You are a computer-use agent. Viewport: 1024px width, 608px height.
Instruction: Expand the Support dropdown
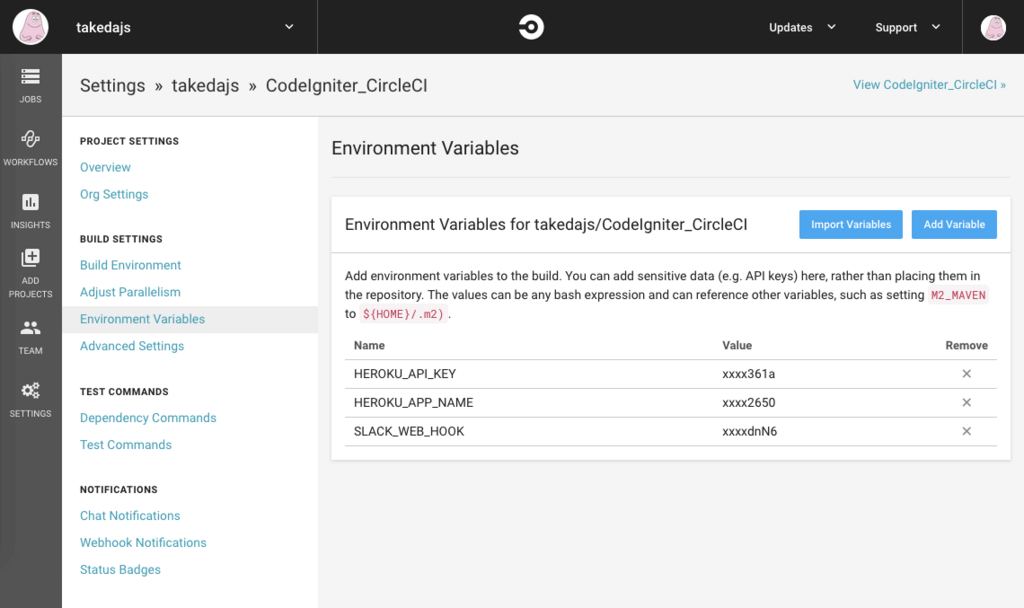point(908,27)
